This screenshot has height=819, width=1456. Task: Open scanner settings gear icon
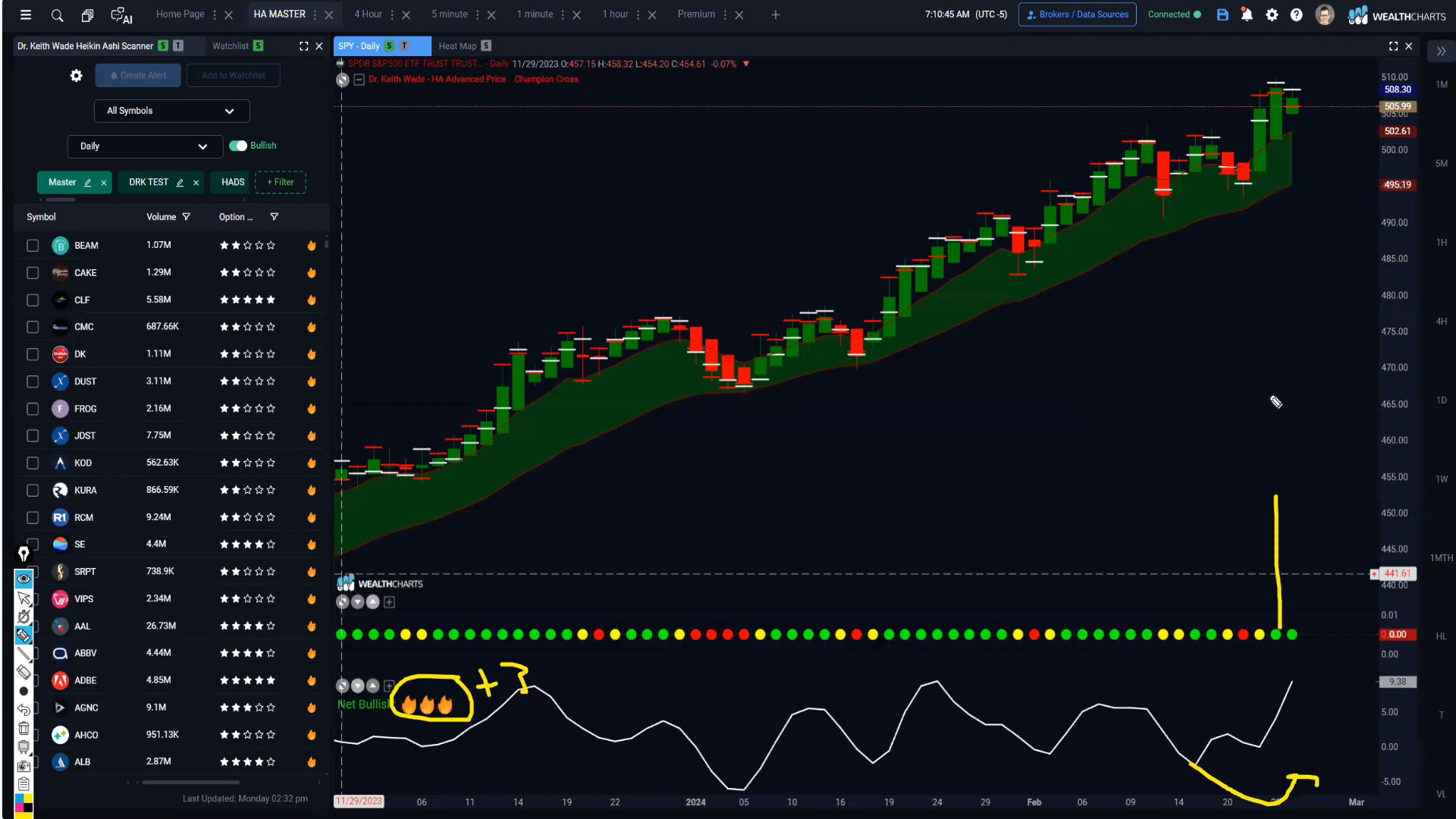click(x=77, y=75)
